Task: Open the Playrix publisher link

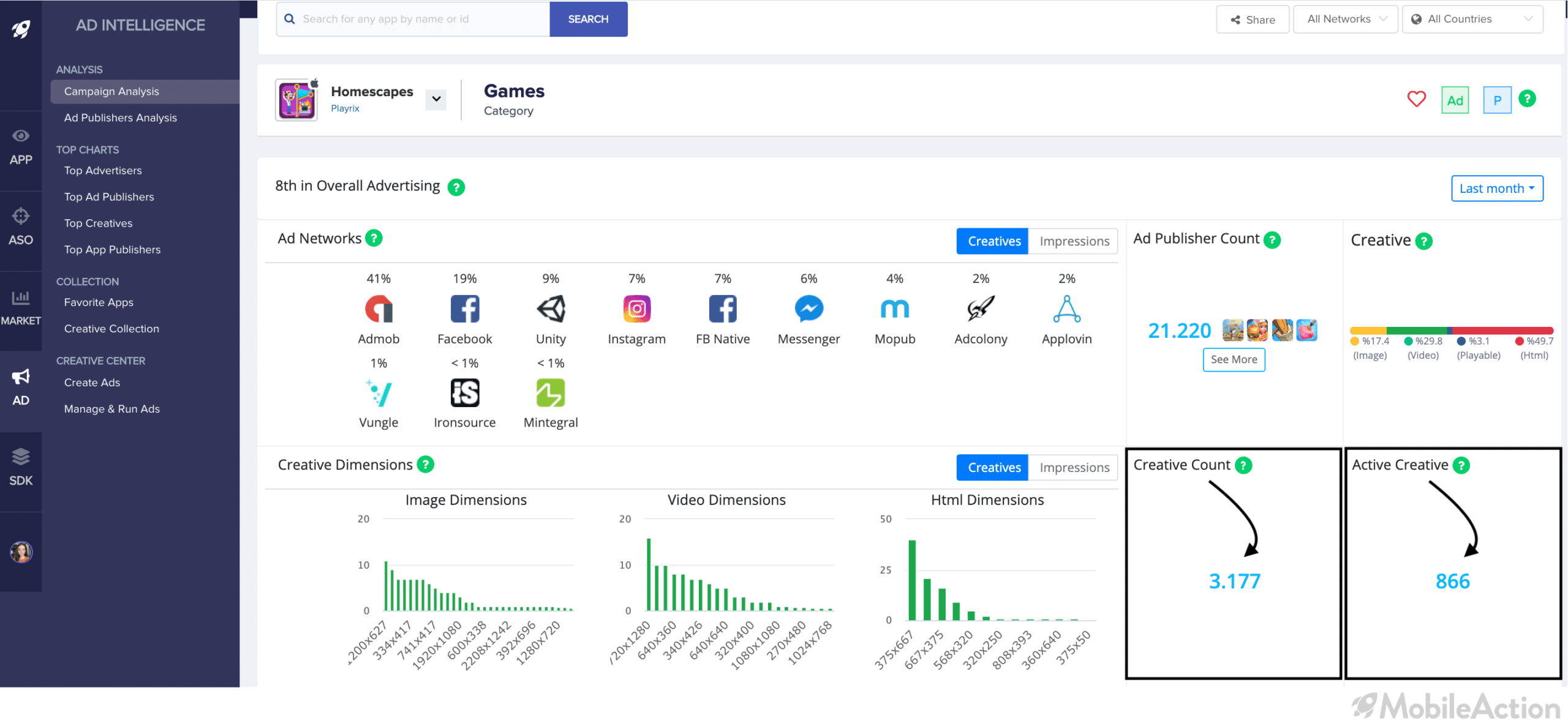Action: click(345, 108)
